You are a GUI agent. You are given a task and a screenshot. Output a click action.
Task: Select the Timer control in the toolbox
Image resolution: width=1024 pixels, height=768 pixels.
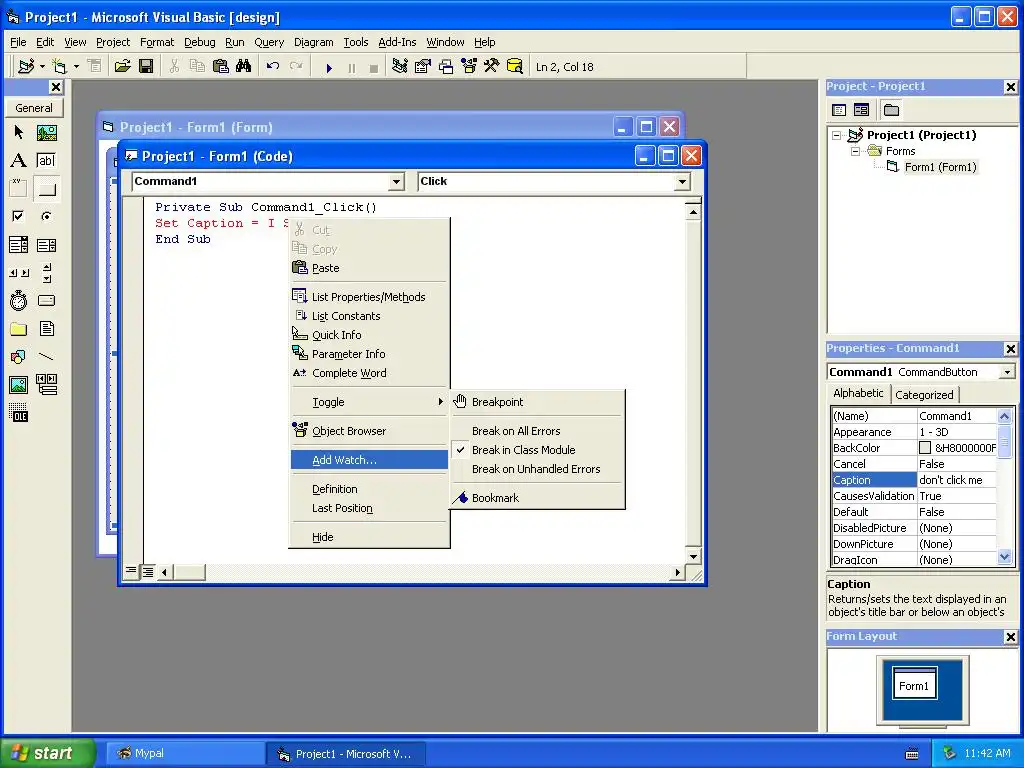click(x=18, y=300)
